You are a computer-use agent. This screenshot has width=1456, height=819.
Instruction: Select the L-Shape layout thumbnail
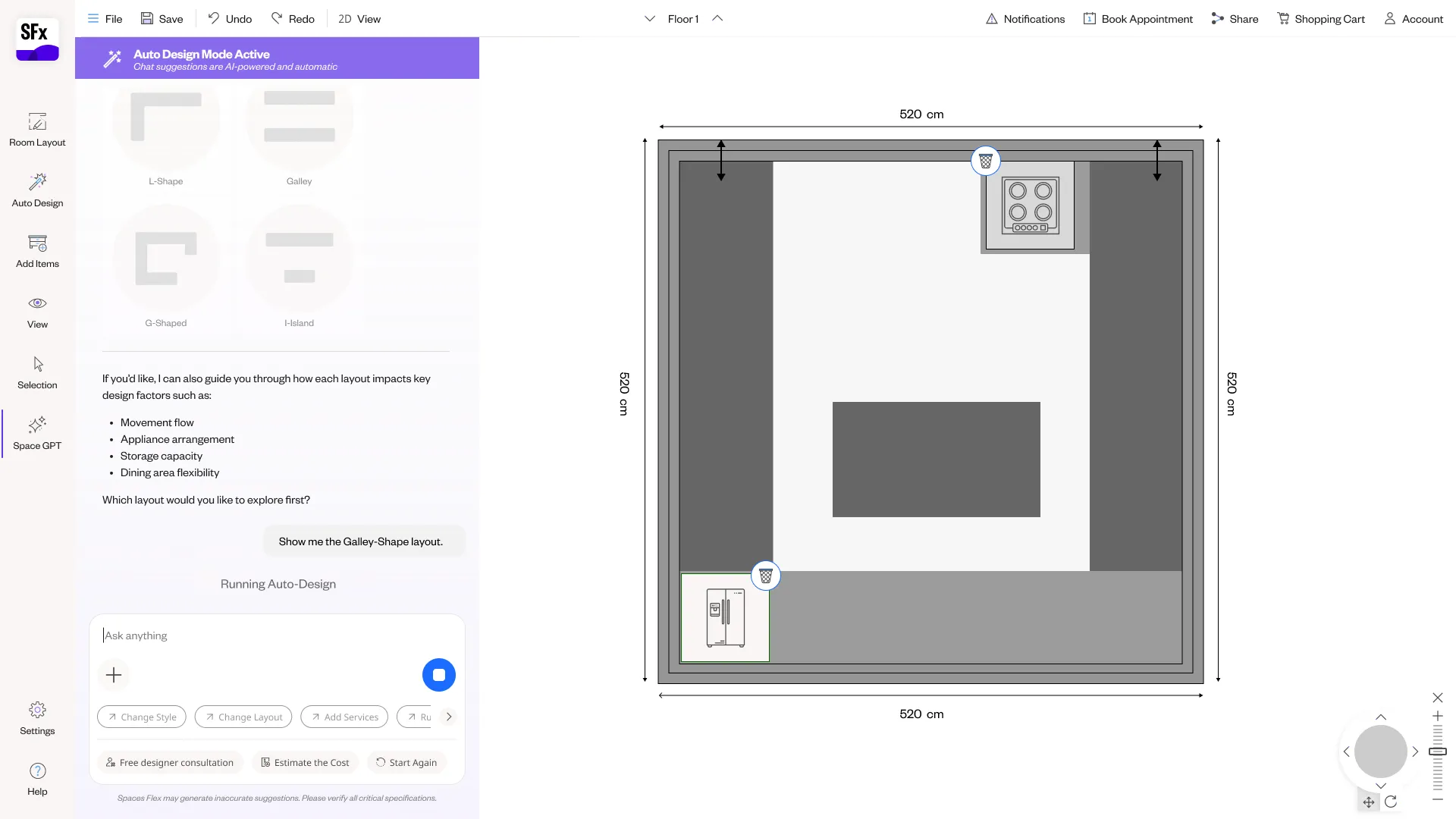tap(166, 129)
